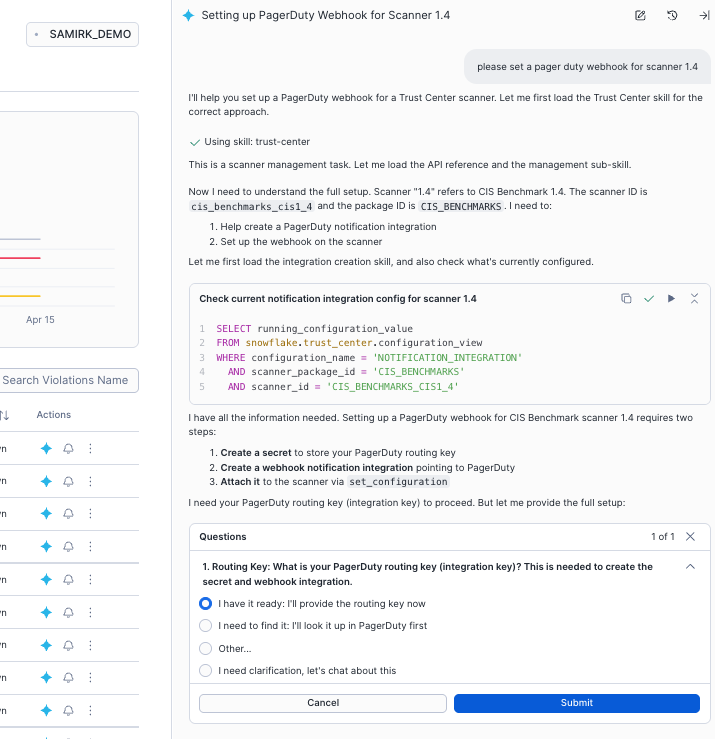Pick "I need clarification" radio option
Viewport: 715px width, 739px height.
coord(206,671)
